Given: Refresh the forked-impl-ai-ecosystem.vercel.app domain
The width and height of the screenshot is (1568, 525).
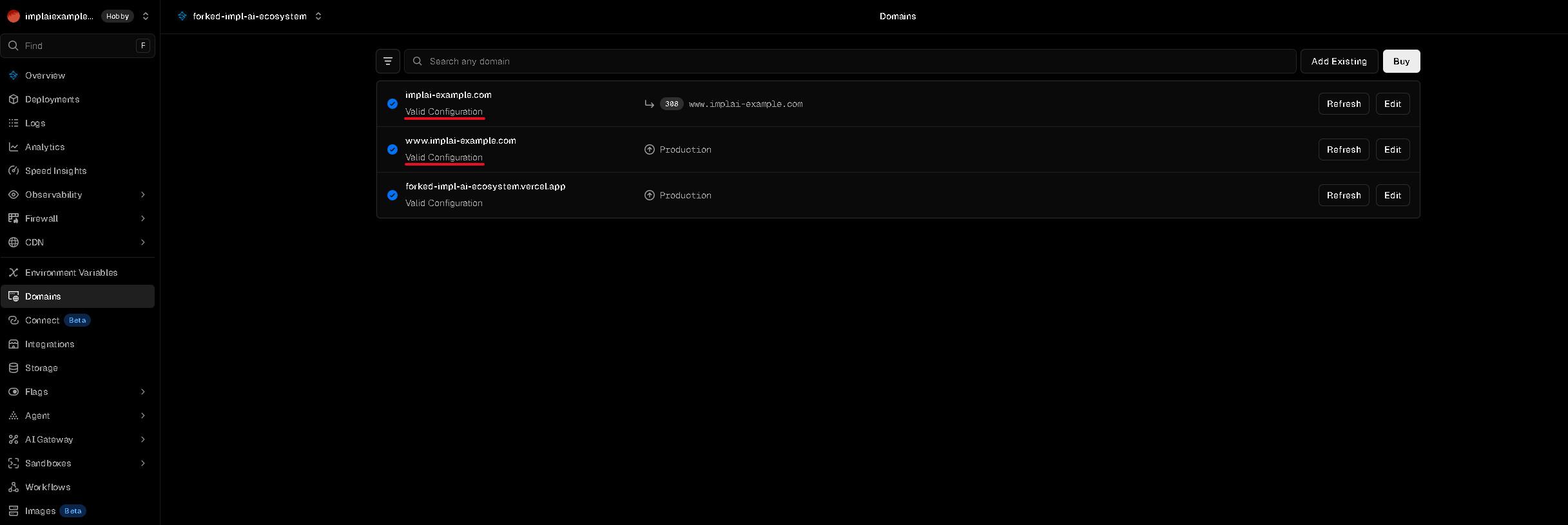Looking at the screenshot, I should [x=1344, y=195].
